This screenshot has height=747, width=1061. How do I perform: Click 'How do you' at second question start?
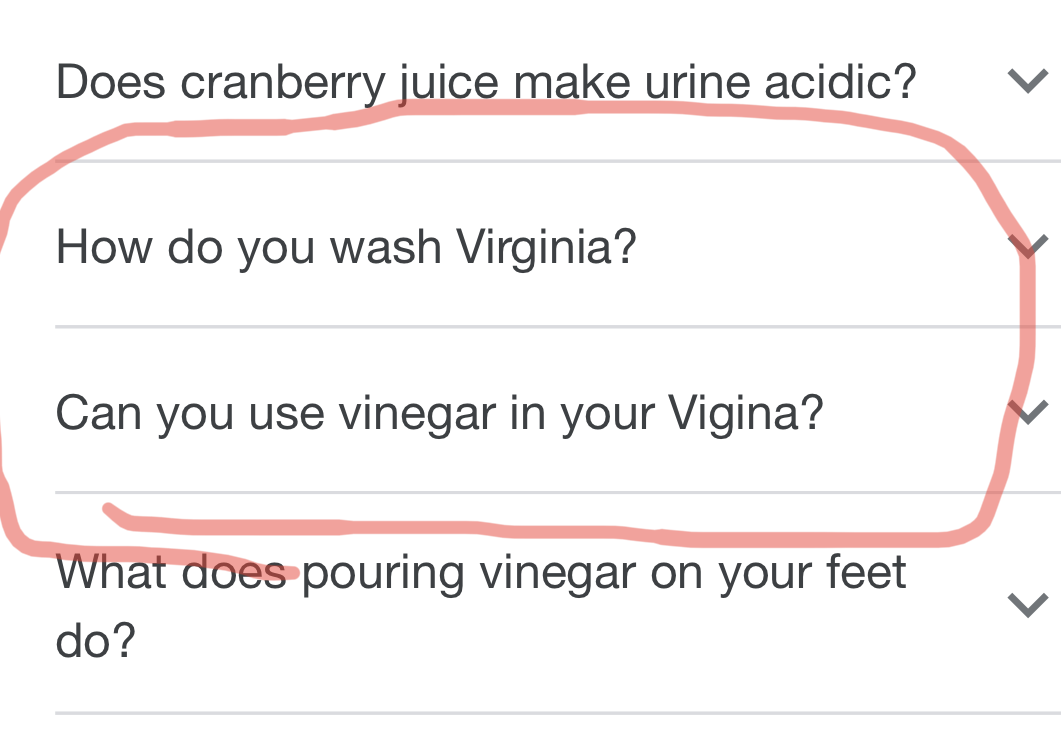pyautogui.click(x=185, y=248)
